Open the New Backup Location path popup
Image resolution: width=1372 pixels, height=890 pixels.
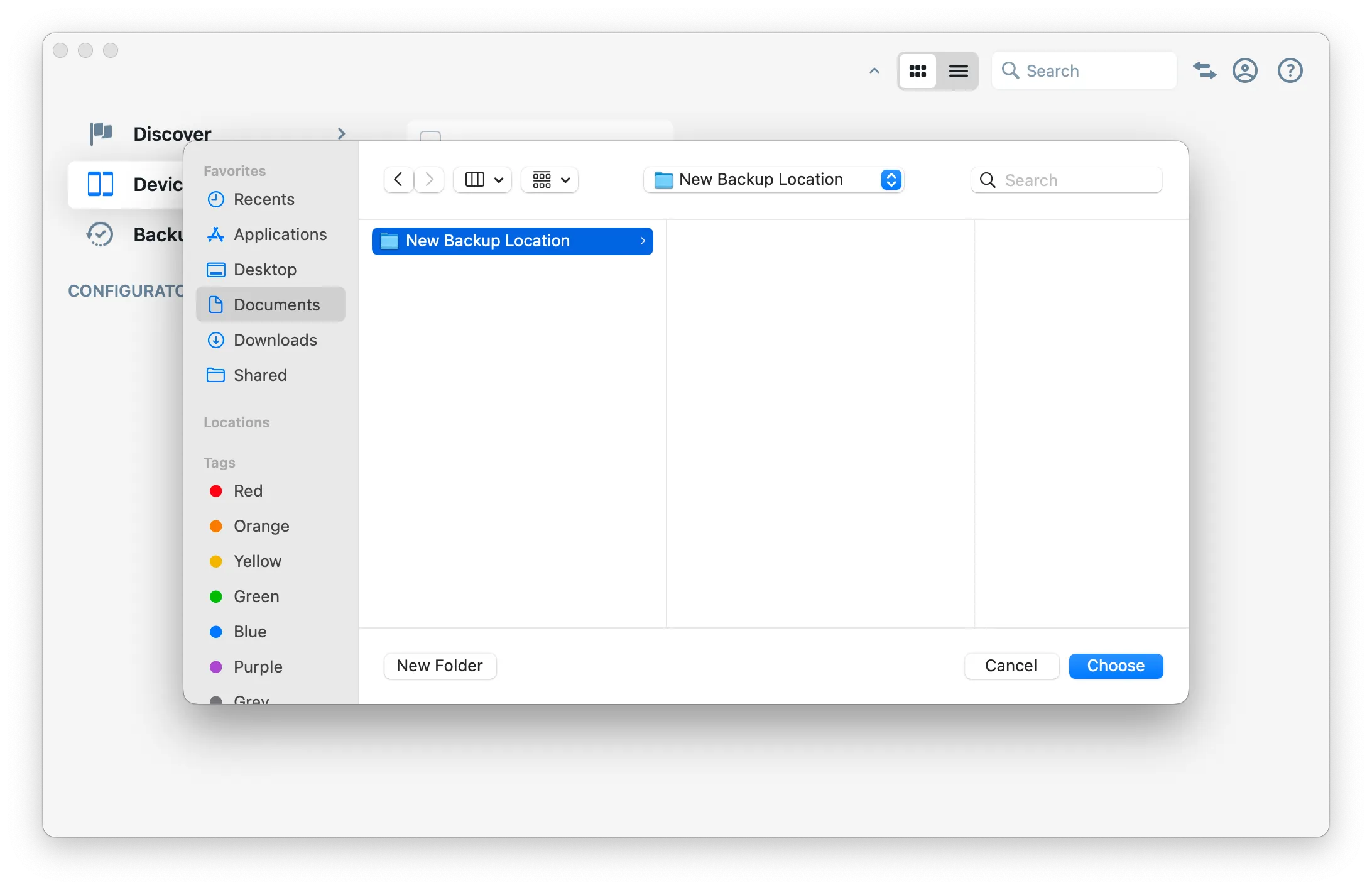click(774, 180)
